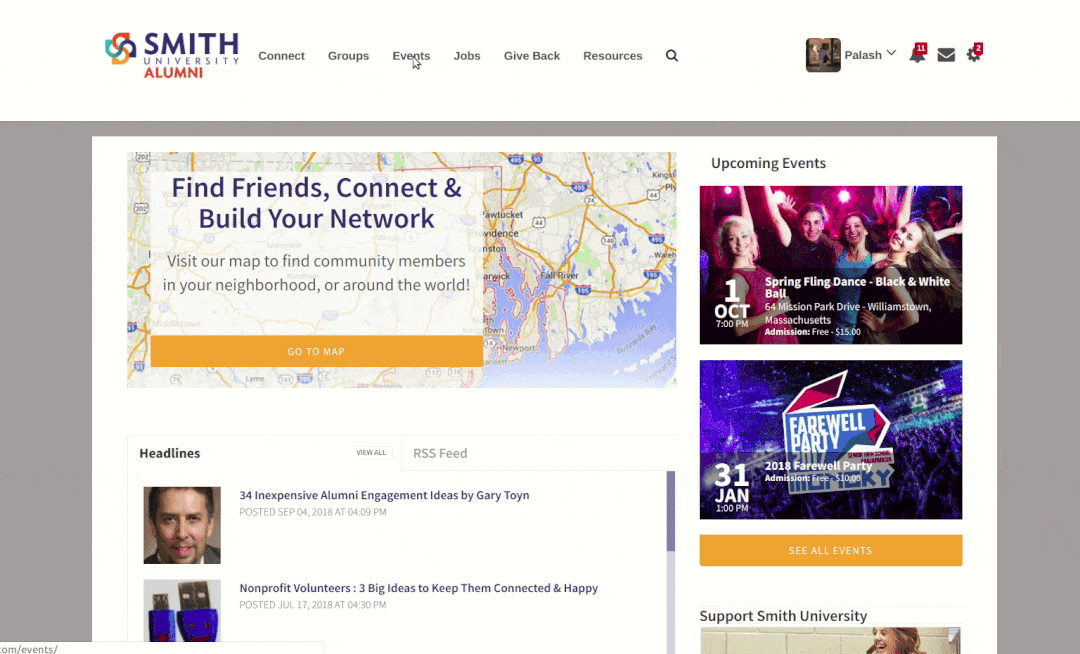Screen dimensions: 1080x654
Task: Click the Headlines list scrollbar
Action: click(671, 511)
